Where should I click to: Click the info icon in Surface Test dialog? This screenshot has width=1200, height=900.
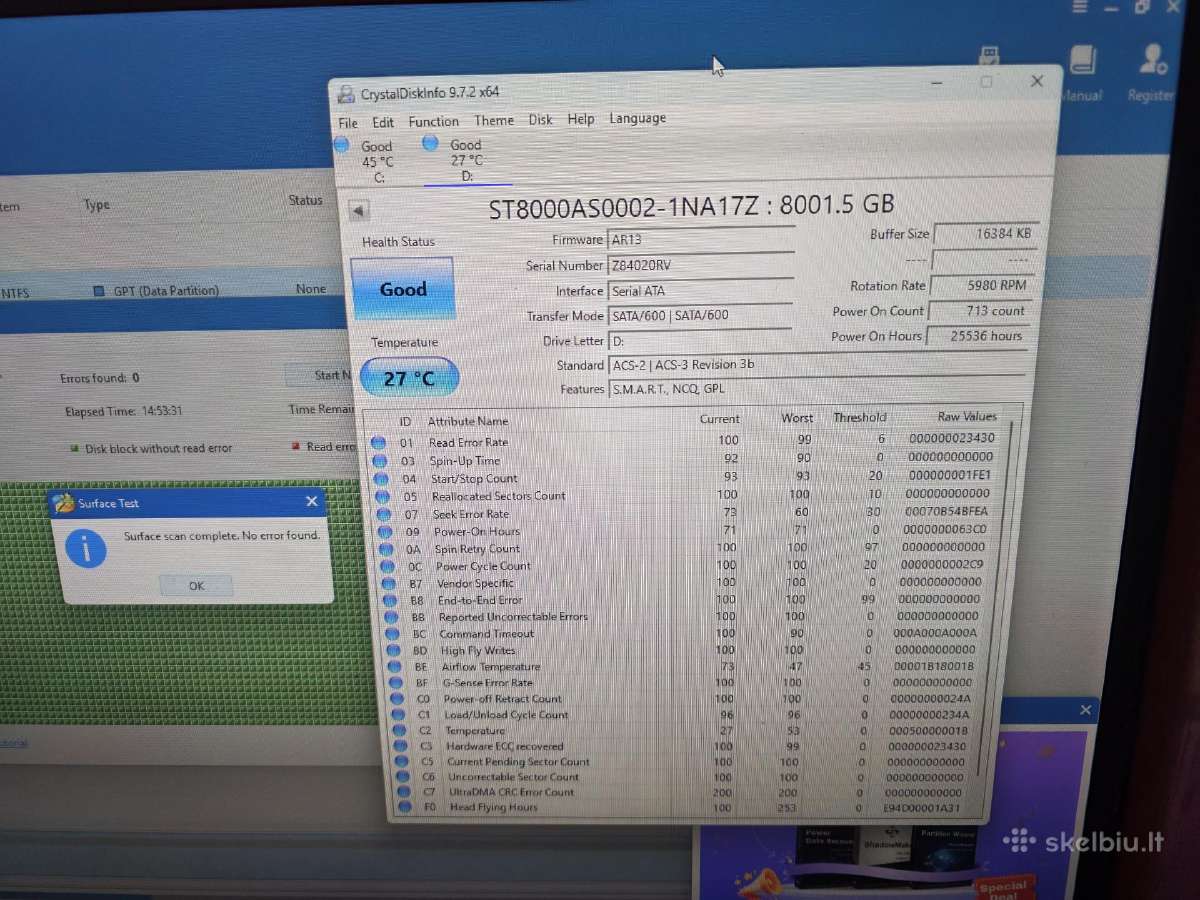click(x=86, y=548)
